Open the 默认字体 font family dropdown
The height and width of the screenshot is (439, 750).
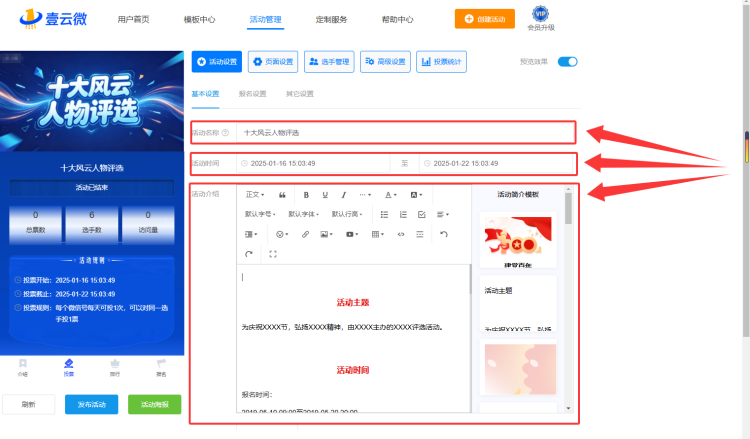[x=303, y=214]
